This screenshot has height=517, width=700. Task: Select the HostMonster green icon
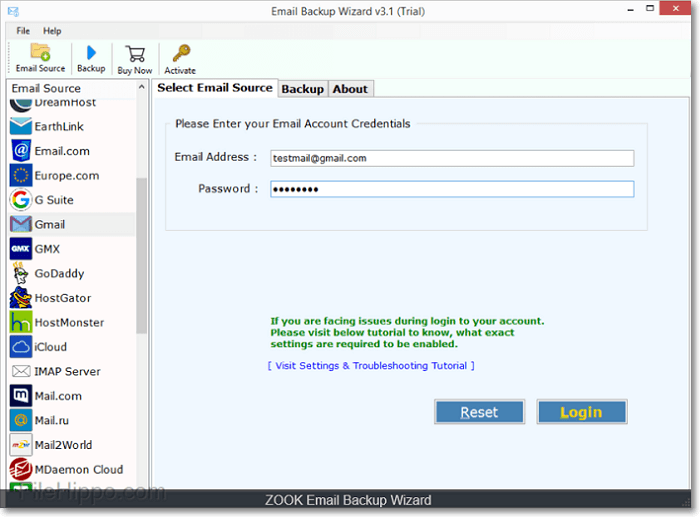[21, 322]
